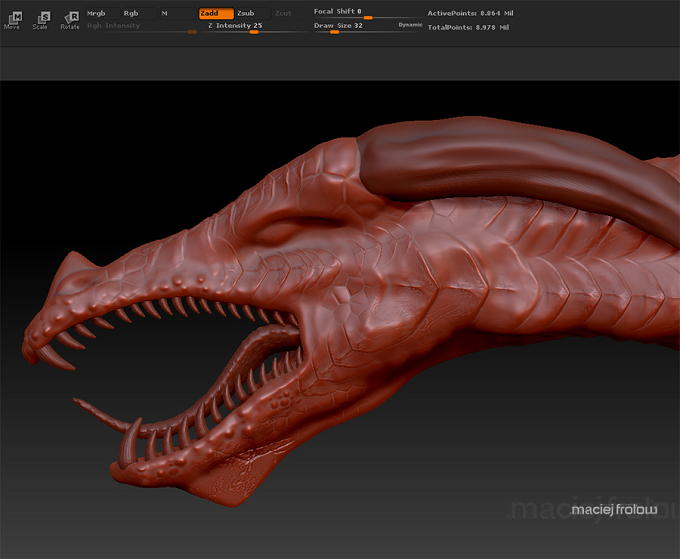Click the Rgb Intensity slider
Image resolution: width=680 pixels, height=559 pixels.
[x=141, y=27]
